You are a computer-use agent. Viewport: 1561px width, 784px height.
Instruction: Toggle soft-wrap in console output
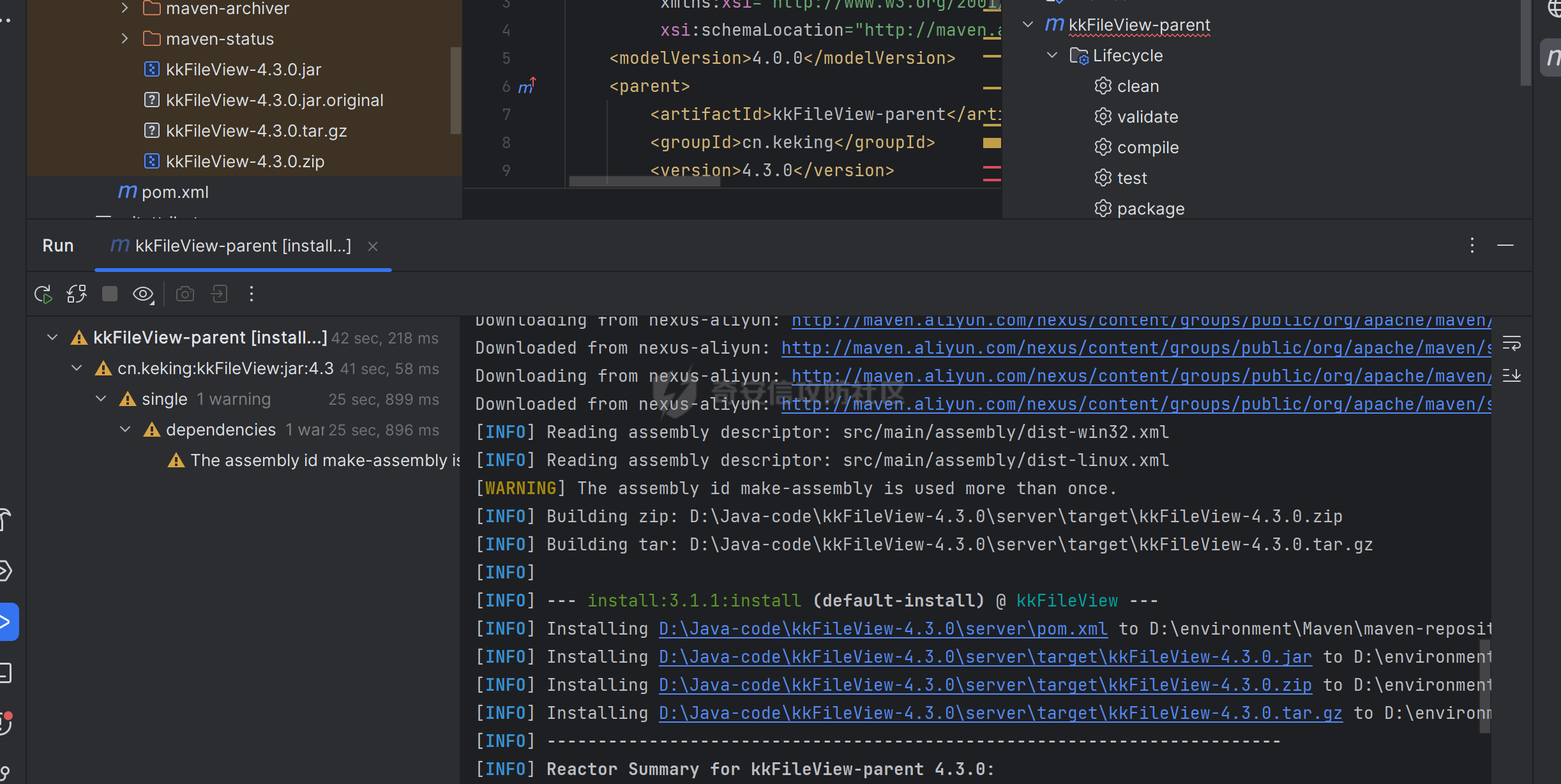pyautogui.click(x=1512, y=344)
